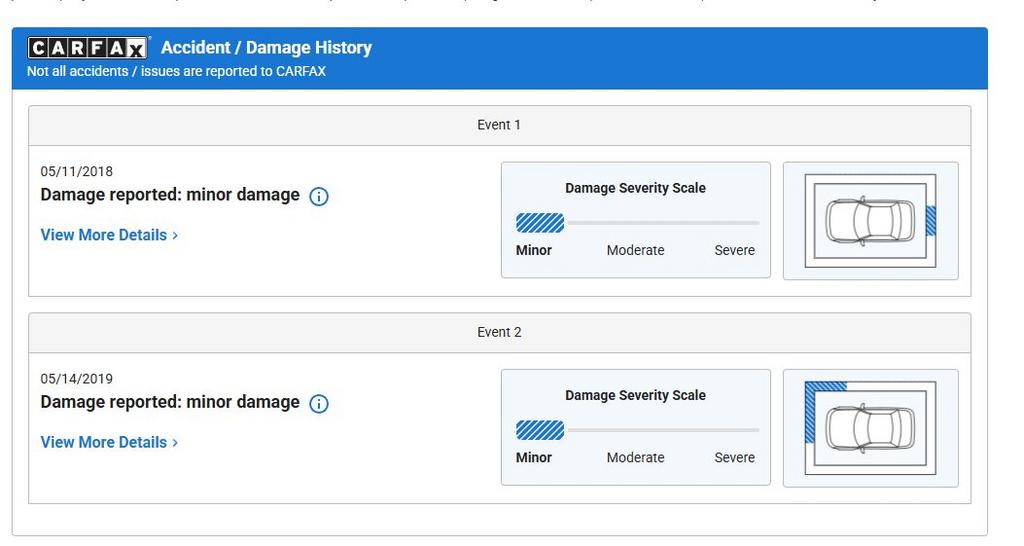Click Event 1 date 05/11/2018
1024x546 pixels.
[76, 172]
